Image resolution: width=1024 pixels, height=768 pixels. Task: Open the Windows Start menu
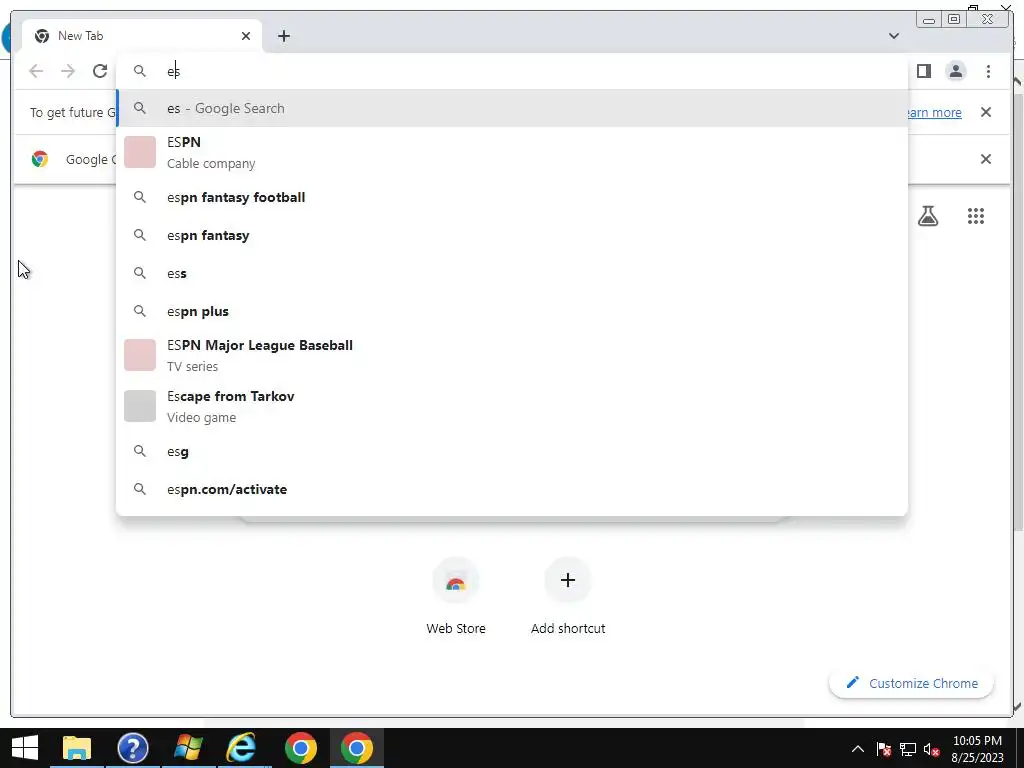tap(25, 748)
